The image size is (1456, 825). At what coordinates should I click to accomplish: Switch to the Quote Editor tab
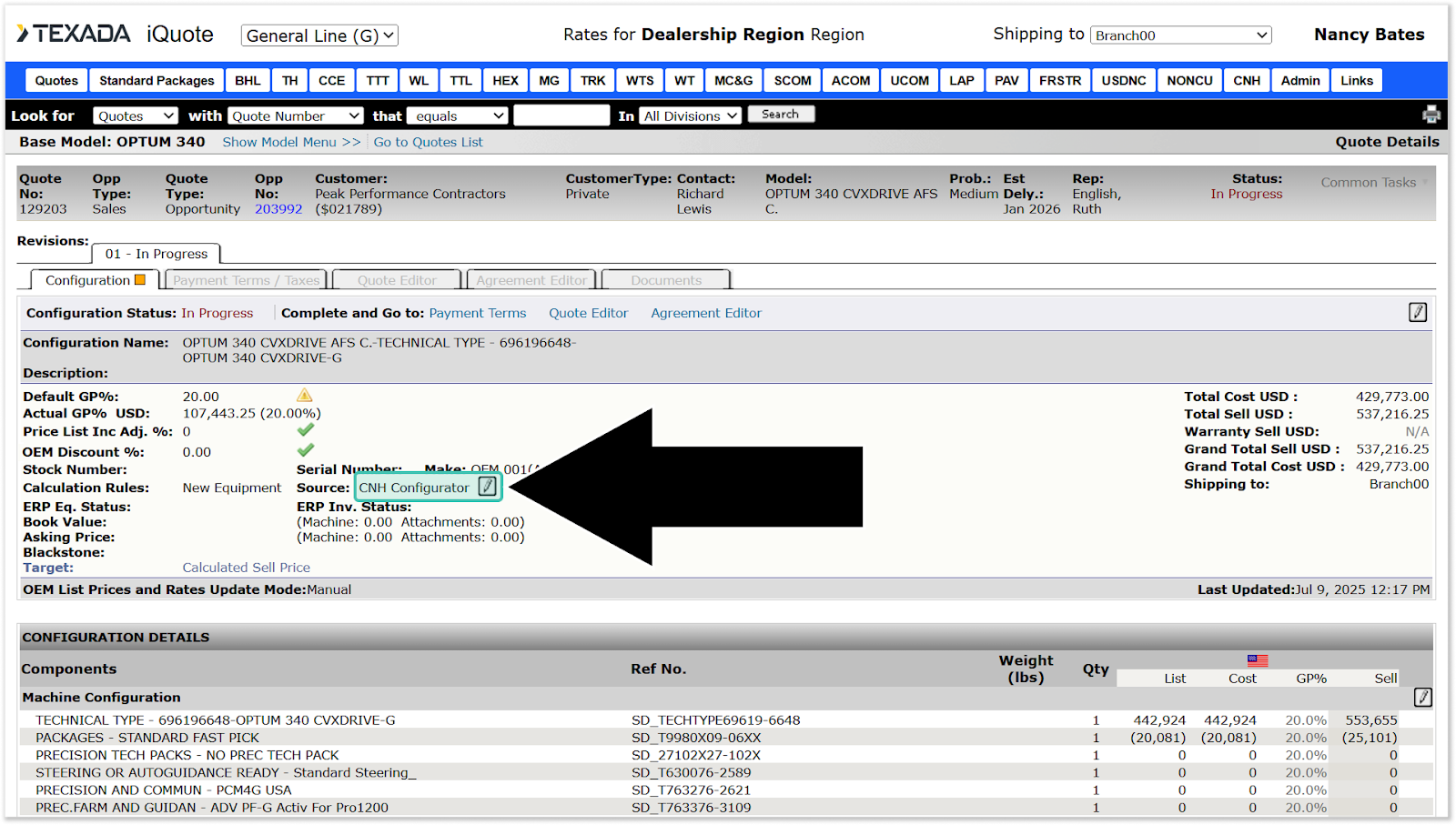(x=397, y=280)
